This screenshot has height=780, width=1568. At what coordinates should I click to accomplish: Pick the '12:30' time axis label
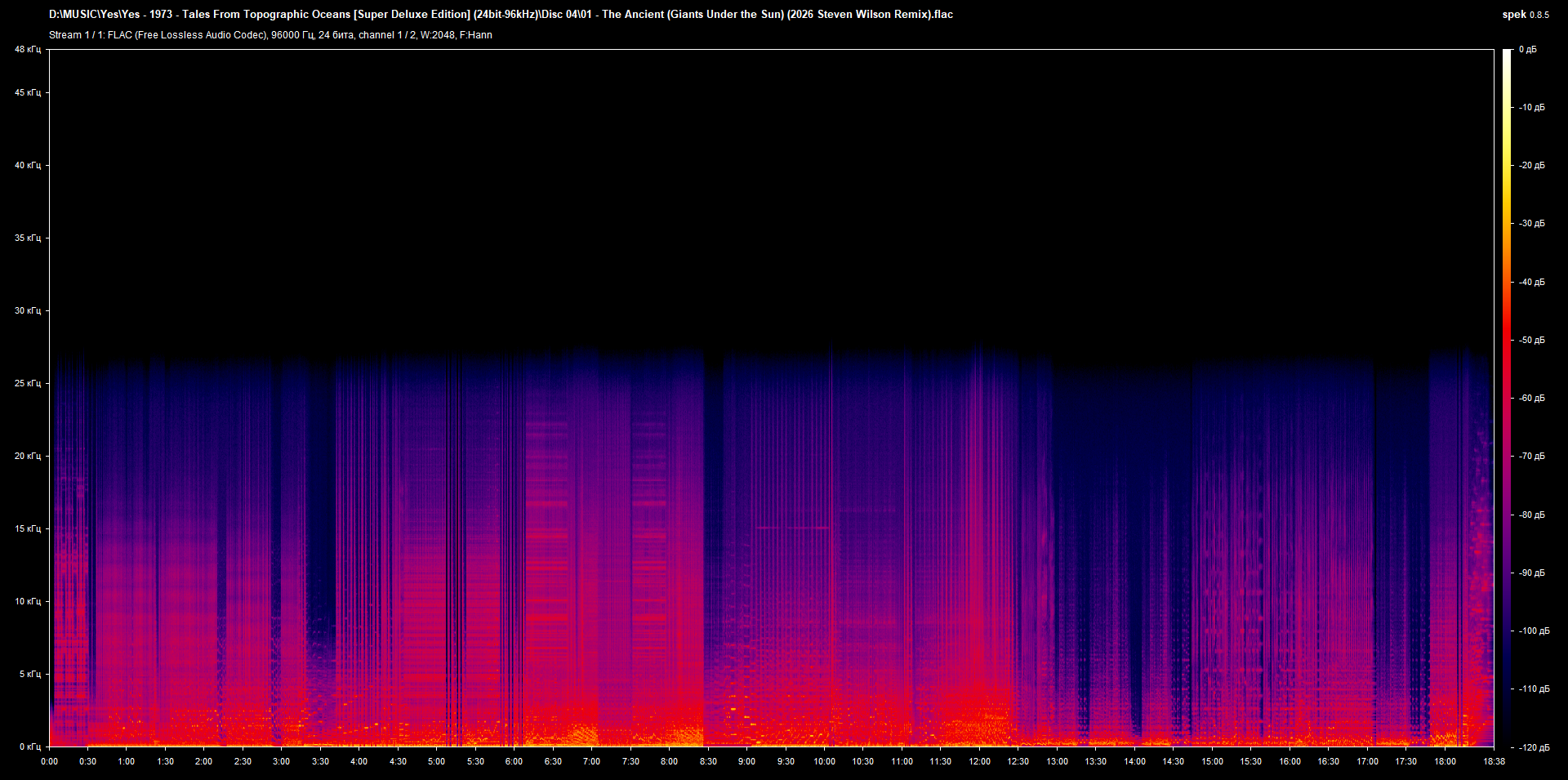pos(1018,761)
